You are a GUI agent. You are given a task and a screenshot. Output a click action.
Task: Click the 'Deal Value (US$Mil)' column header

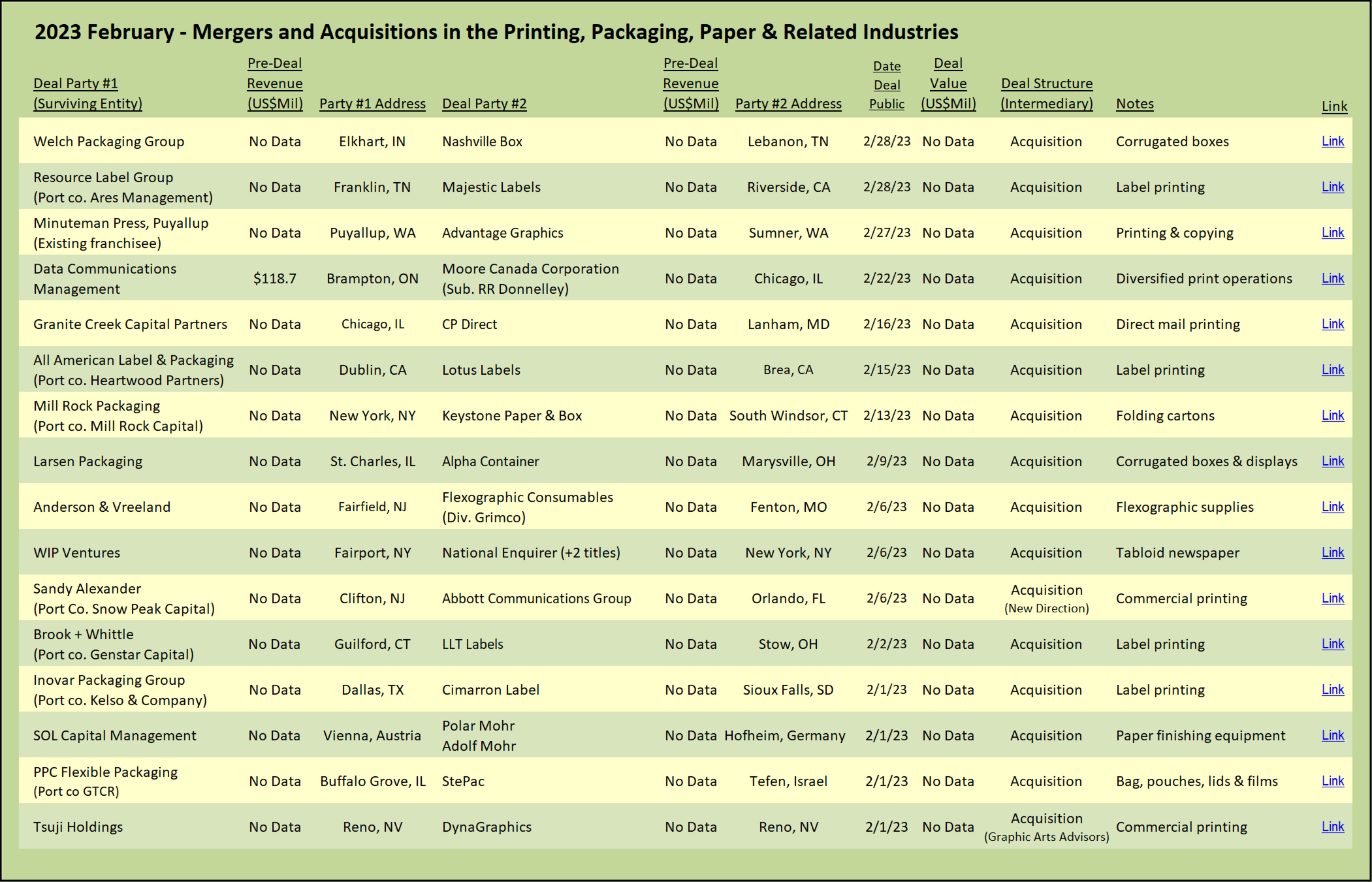coord(948,84)
